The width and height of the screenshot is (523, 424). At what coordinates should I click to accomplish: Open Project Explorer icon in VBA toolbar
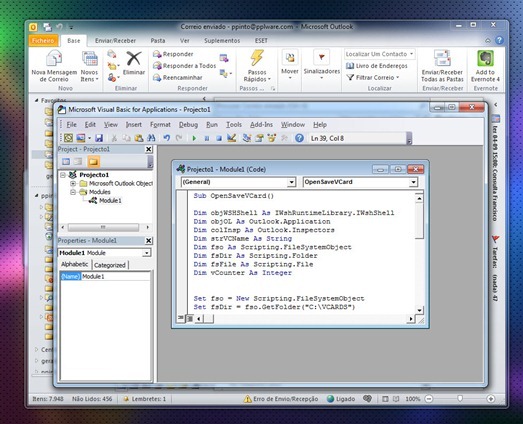(x=247, y=138)
